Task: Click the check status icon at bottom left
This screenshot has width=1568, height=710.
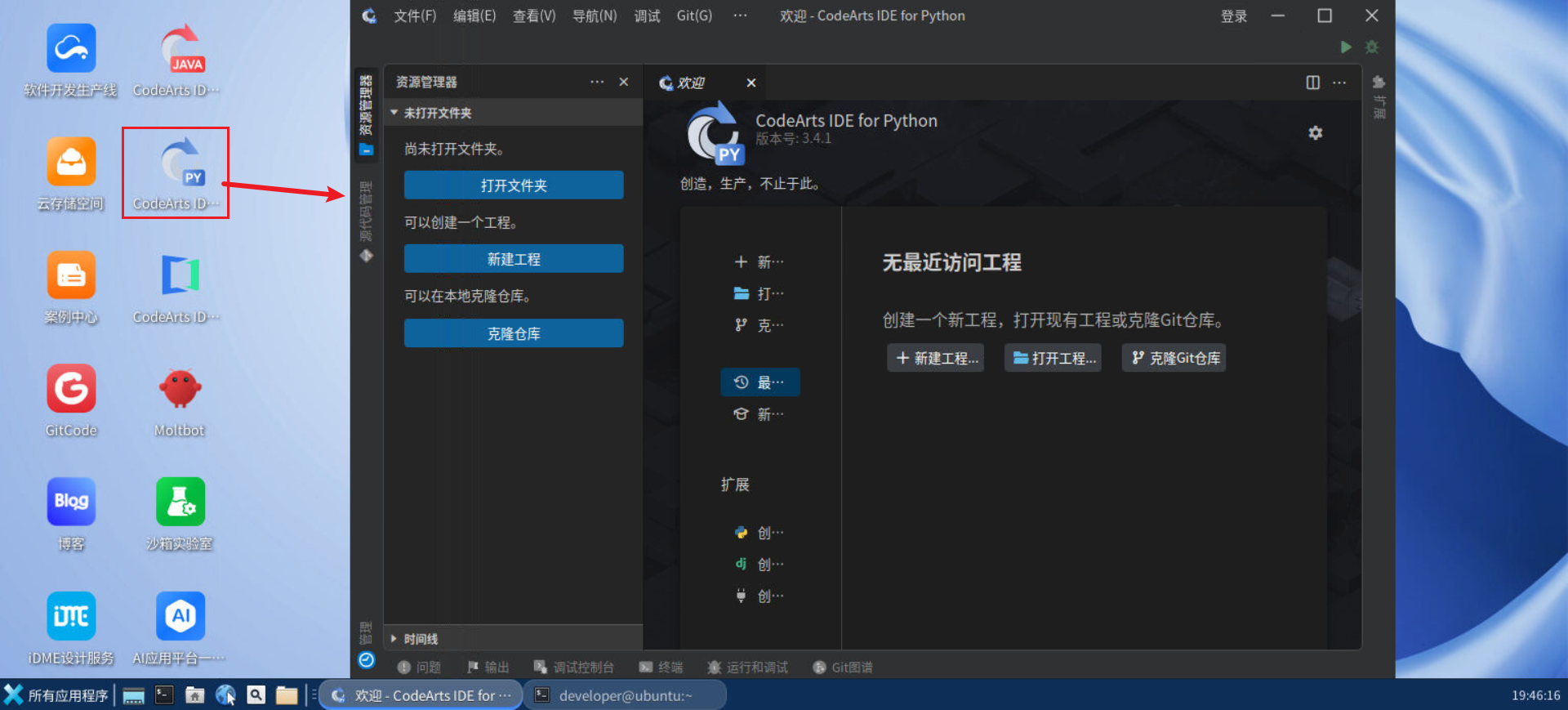Action: pyautogui.click(x=366, y=659)
